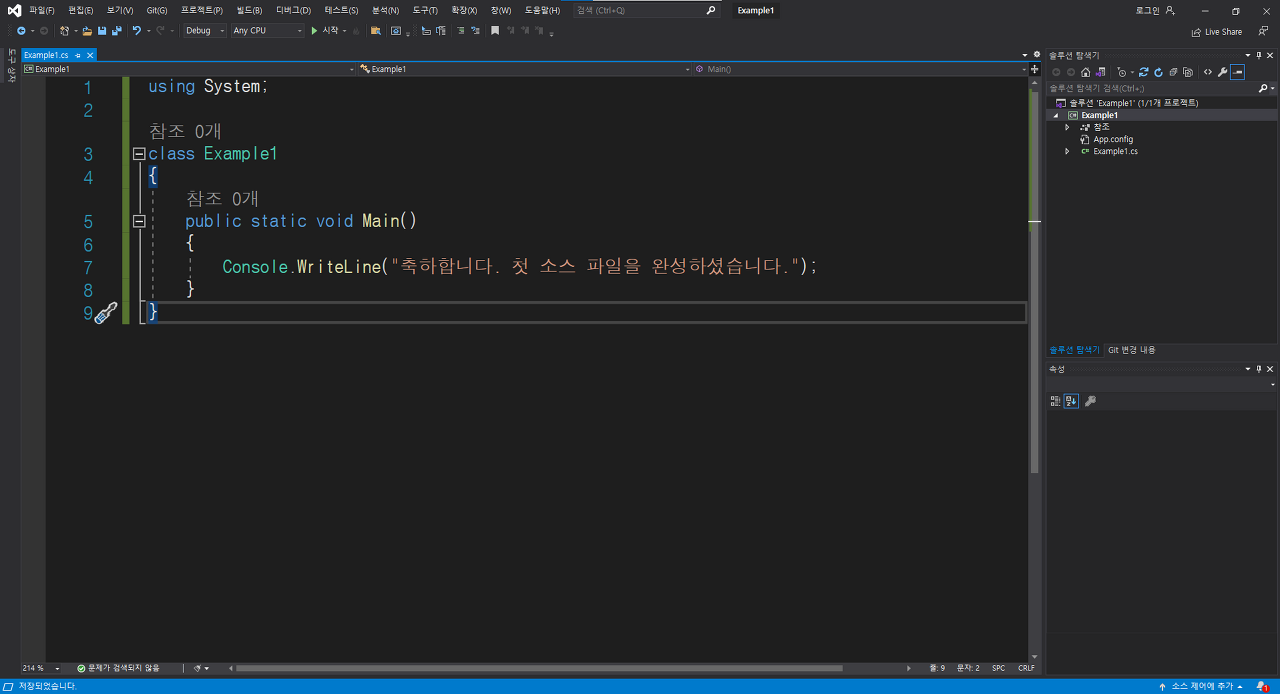Refresh the Solution Explorer

point(1158,72)
